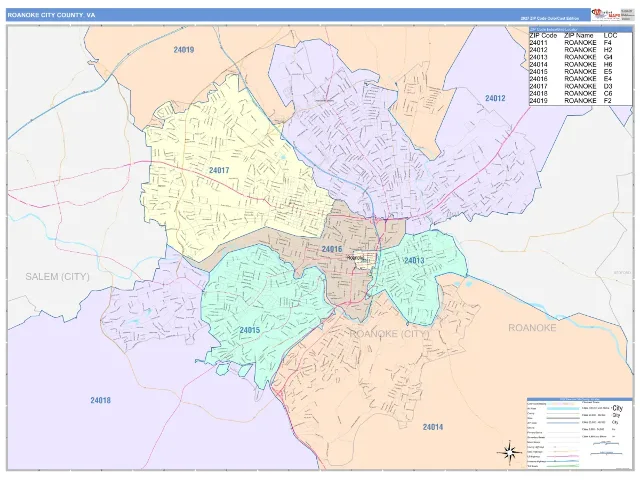Click the compass rose on the map
The width and height of the screenshot is (640, 480).
click(509, 452)
